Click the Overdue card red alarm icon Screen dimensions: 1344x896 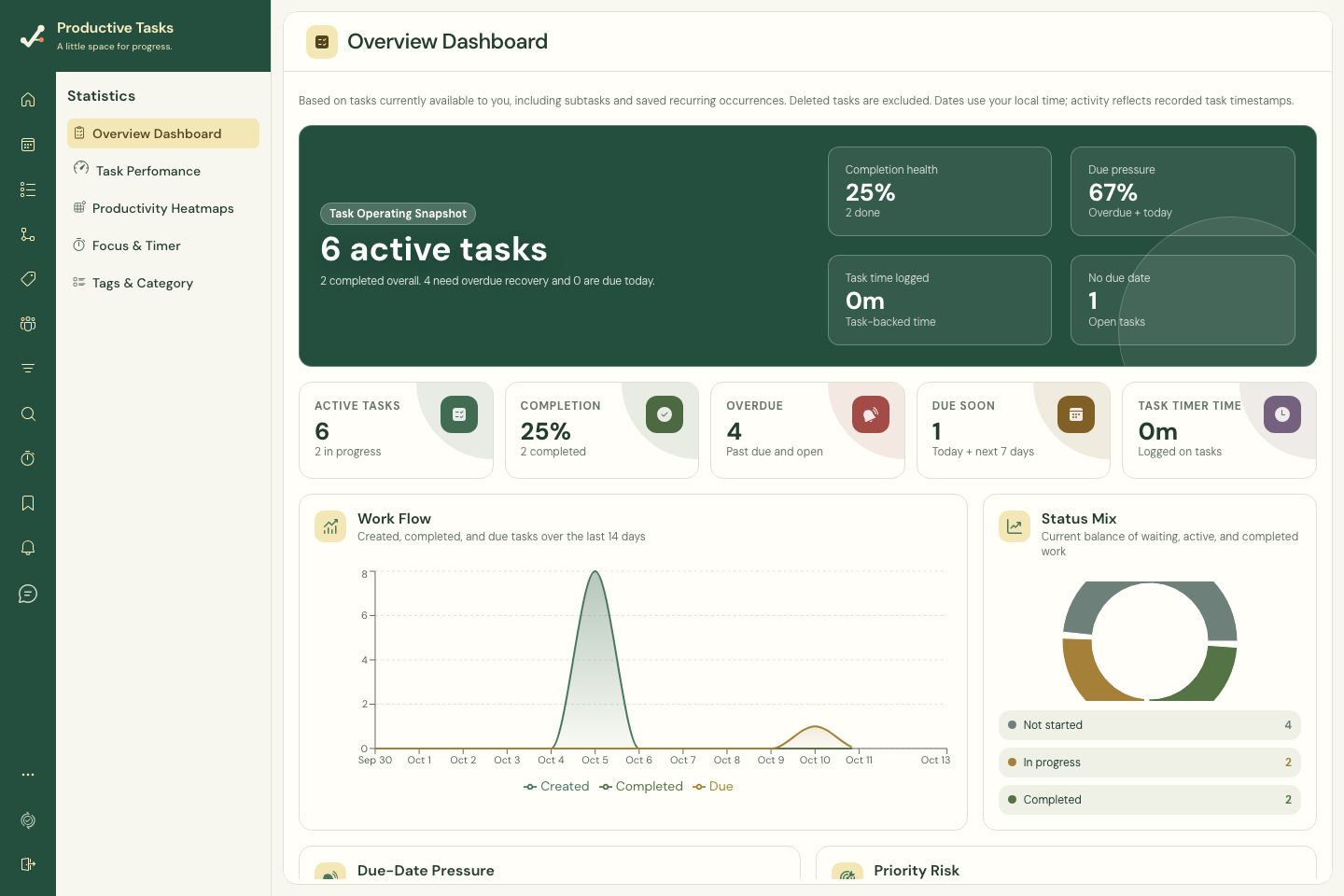pos(871,414)
